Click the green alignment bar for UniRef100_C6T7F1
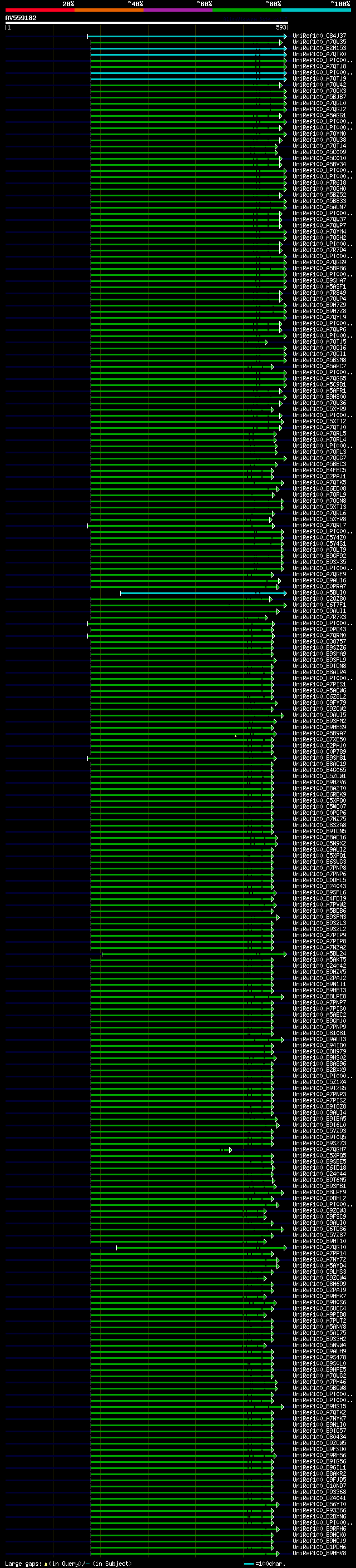The image size is (356, 1568). [189, 605]
